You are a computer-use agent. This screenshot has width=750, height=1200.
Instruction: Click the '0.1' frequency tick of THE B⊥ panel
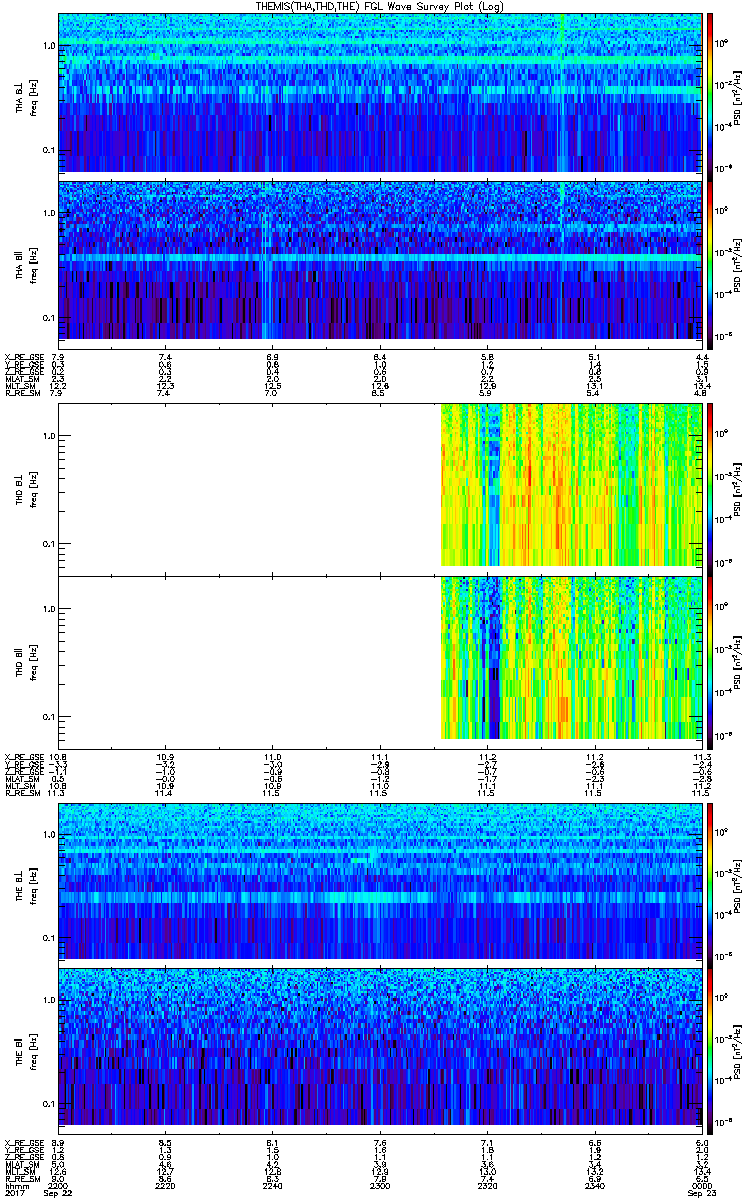(49, 938)
